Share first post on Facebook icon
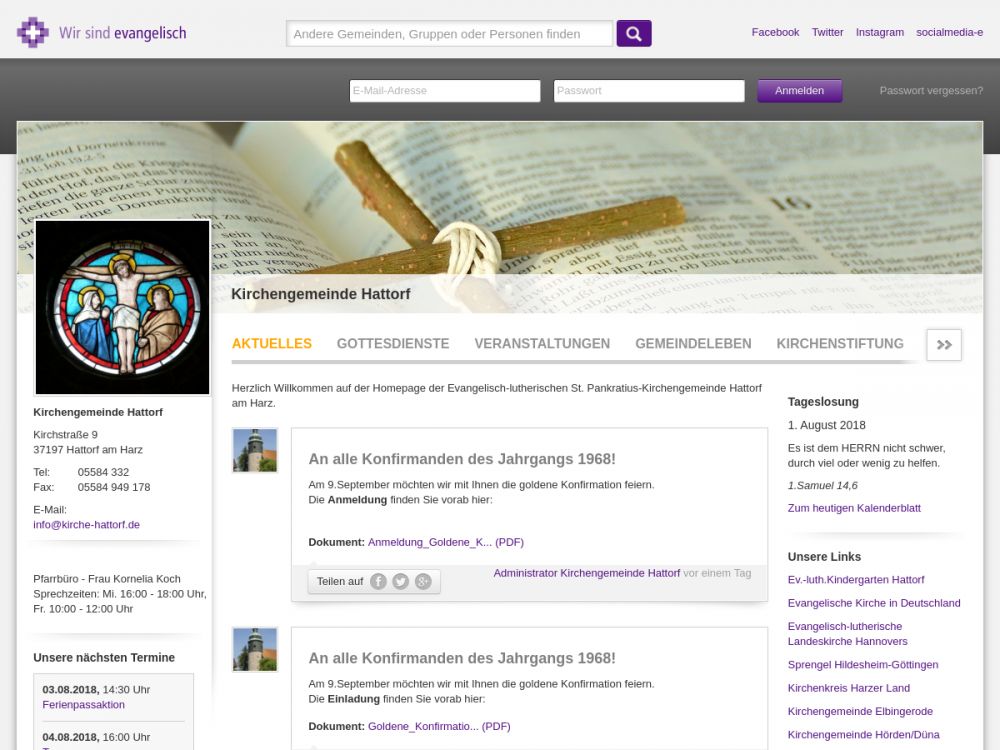This screenshot has height=750, width=1000. (378, 581)
